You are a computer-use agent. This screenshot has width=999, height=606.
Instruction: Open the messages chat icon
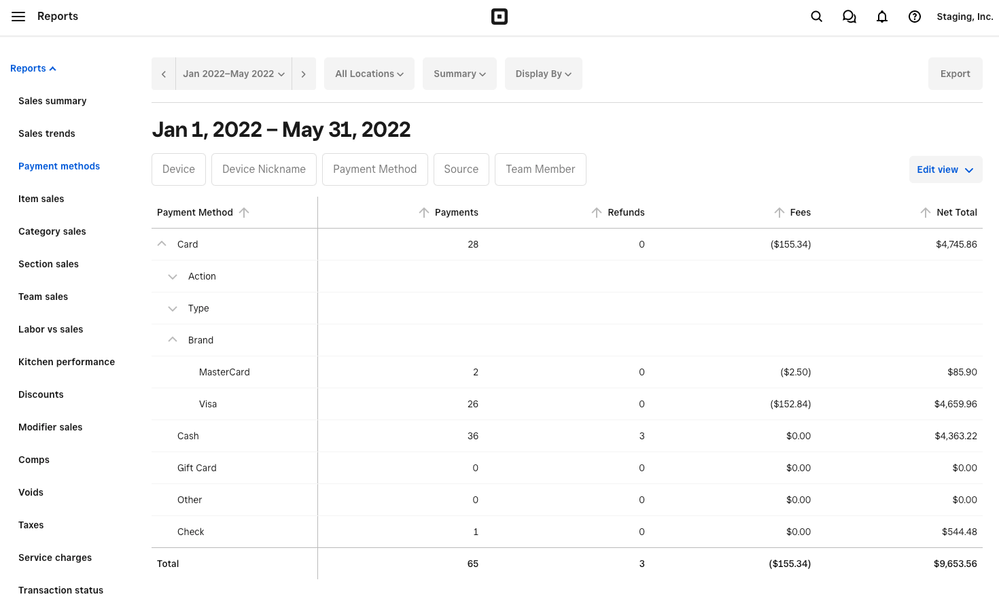click(x=849, y=16)
